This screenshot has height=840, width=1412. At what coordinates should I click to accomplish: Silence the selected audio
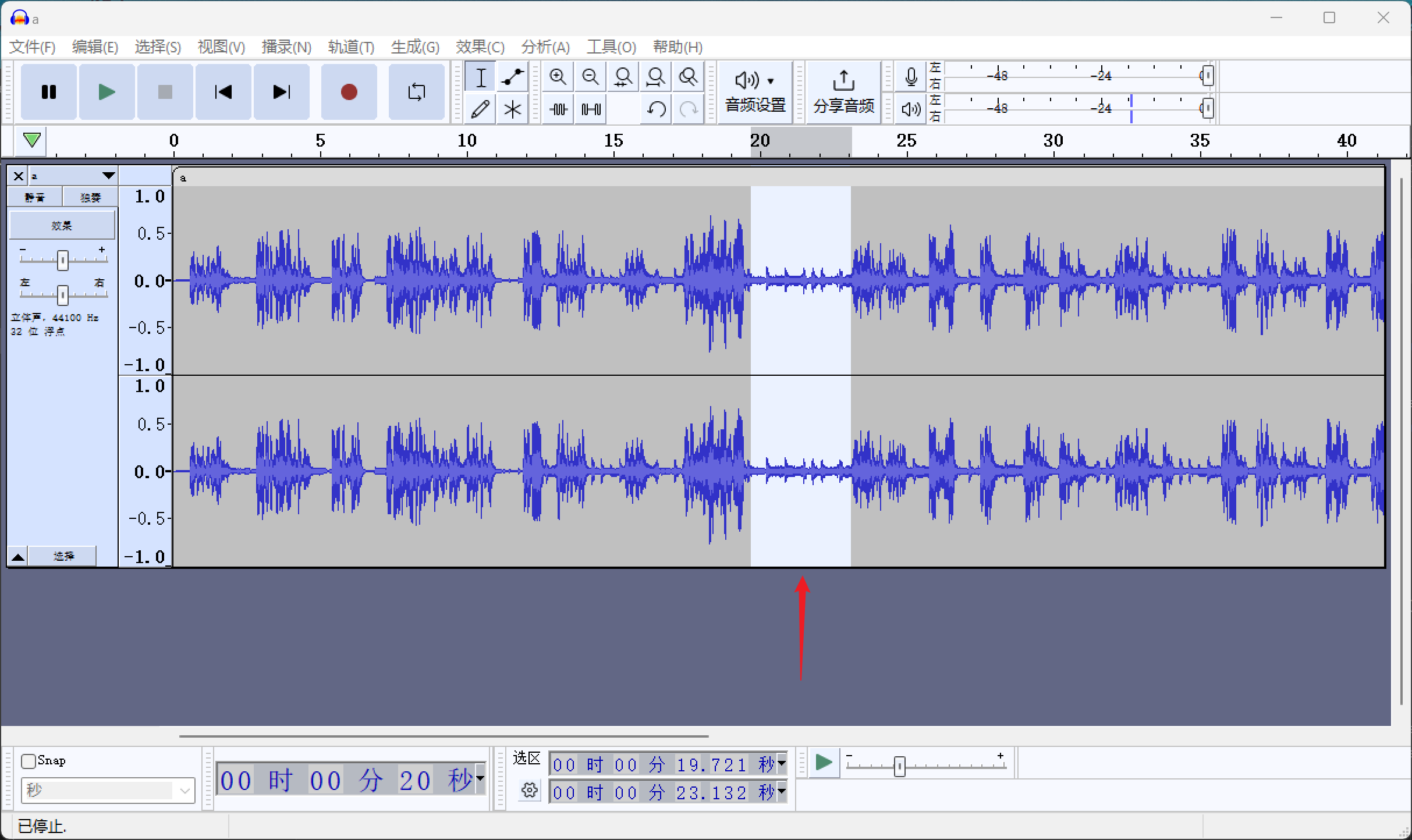click(591, 109)
